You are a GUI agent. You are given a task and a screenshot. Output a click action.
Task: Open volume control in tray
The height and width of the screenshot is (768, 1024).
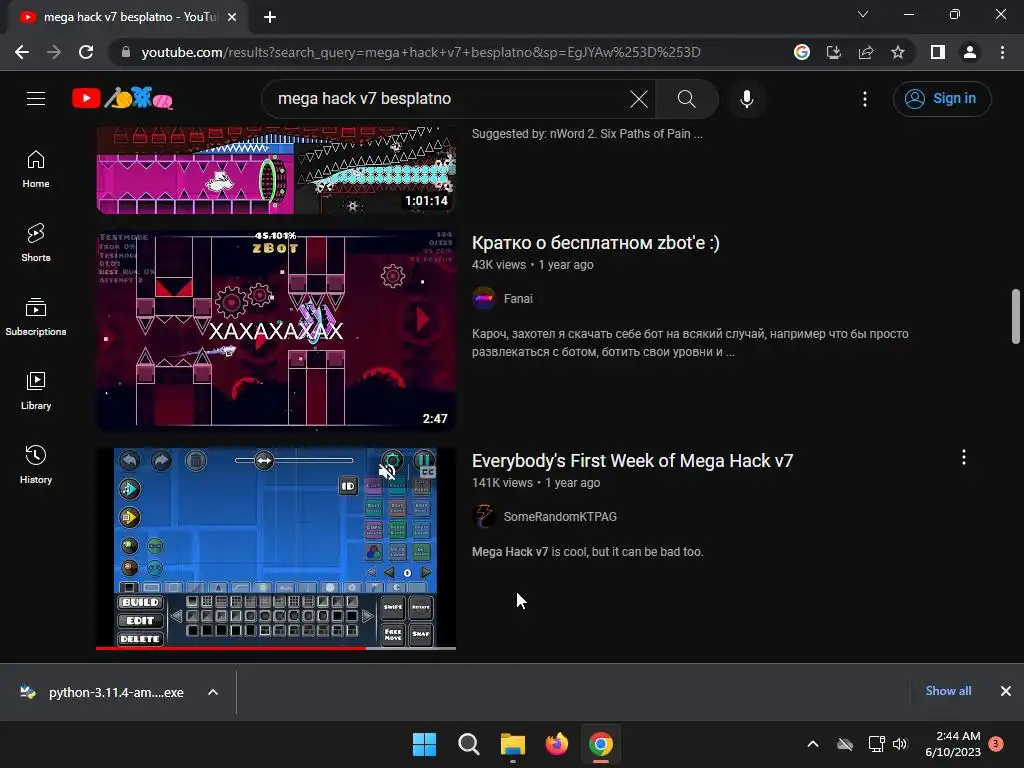point(900,744)
